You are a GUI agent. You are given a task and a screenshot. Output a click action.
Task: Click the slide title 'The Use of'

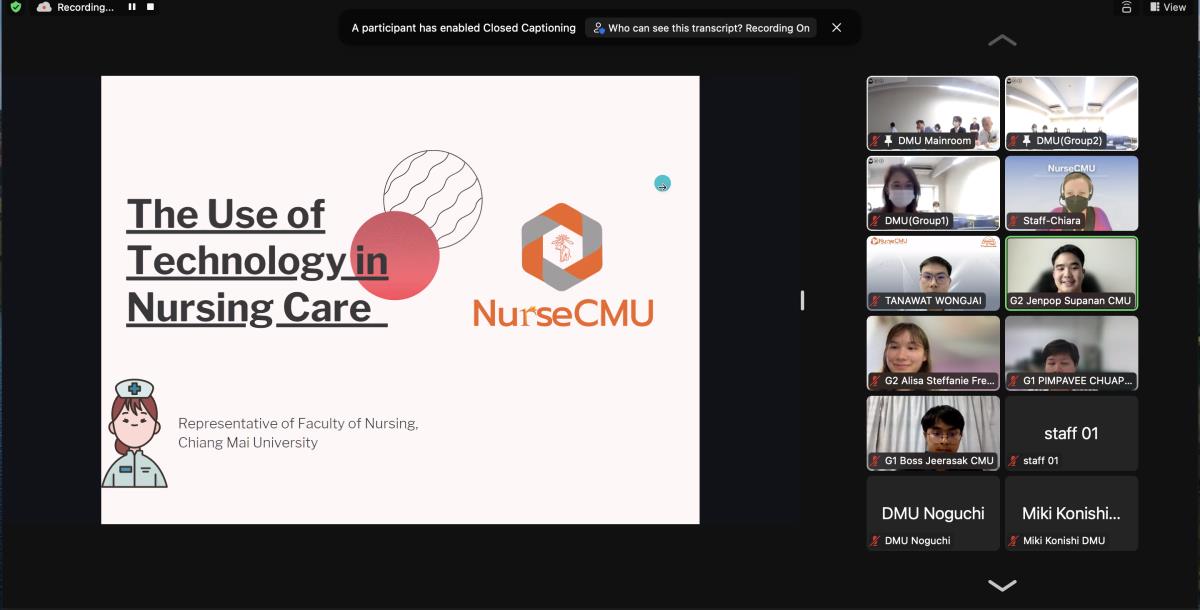pos(226,214)
